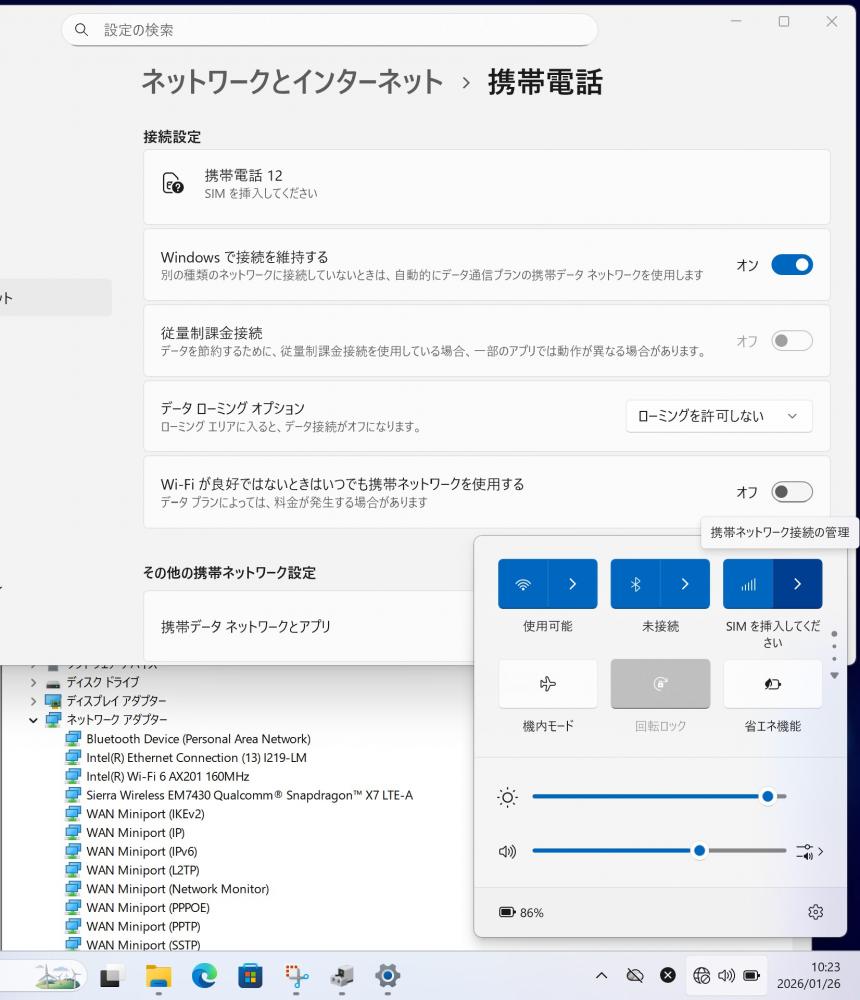This screenshot has width=860, height=1000.
Task: Toggle Wi-Fi in quick settings
Action: pos(523,584)
